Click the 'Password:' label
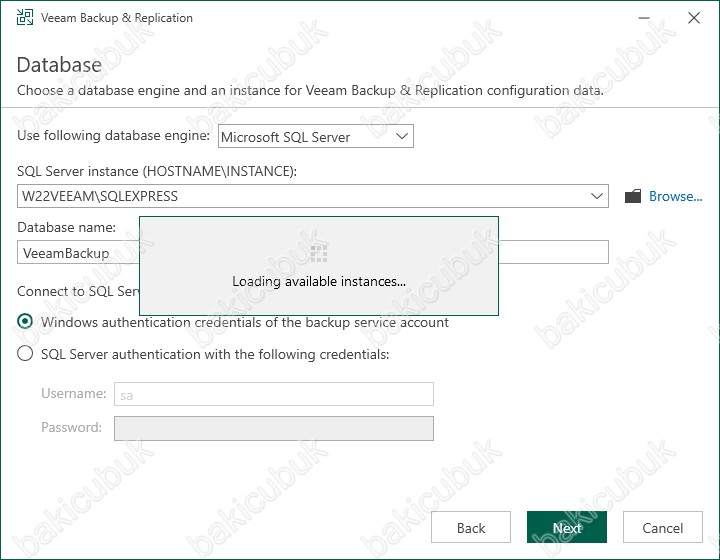The width and height of the screenshot is (720, 560). point(72,427)
